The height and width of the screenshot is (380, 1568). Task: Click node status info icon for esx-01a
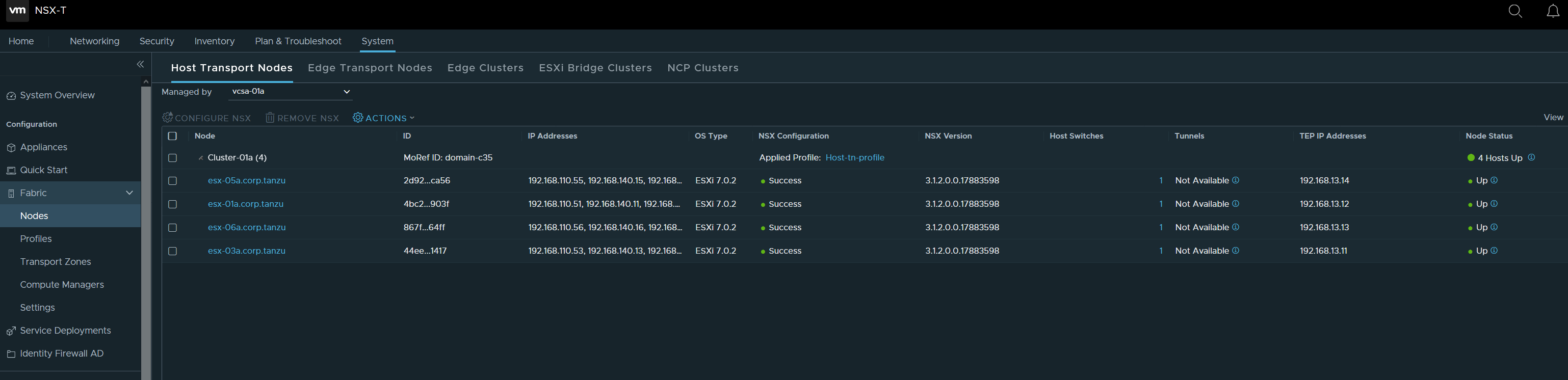(x=1495, y=204)
